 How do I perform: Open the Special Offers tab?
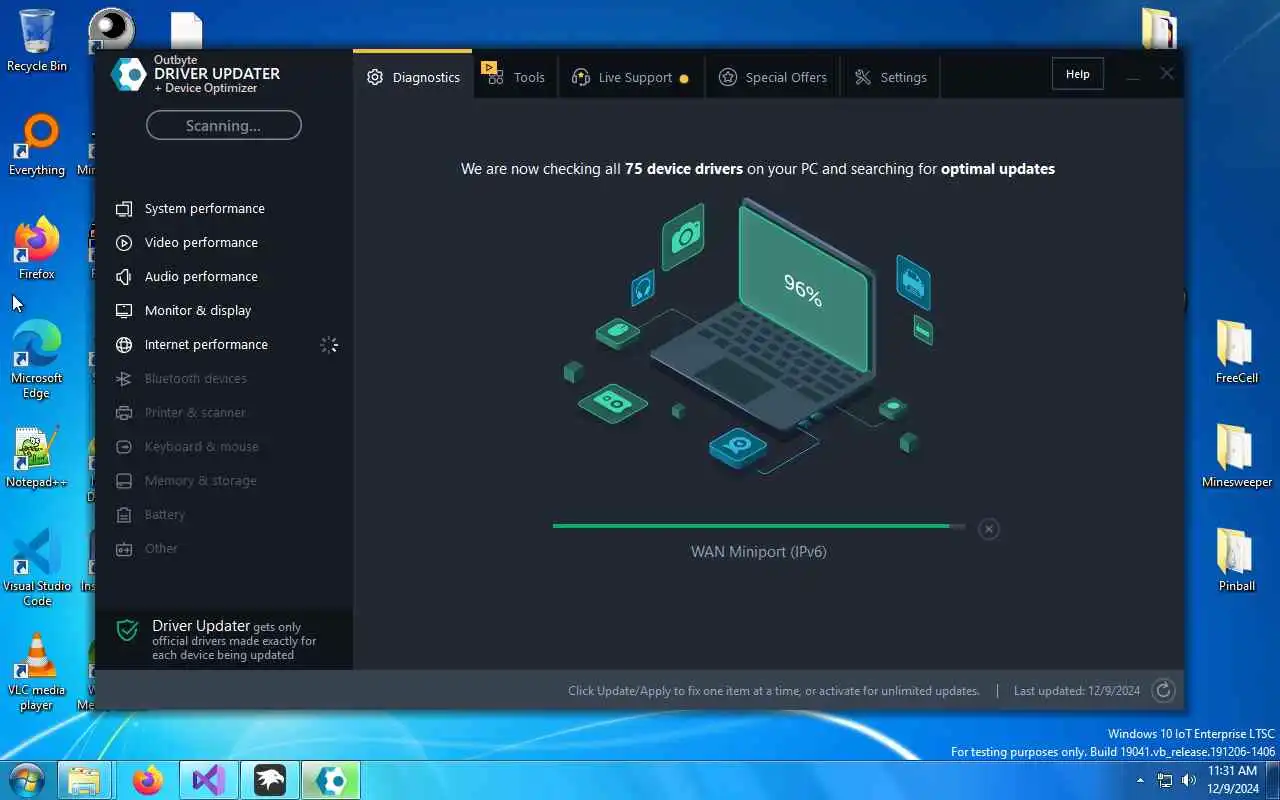click(773, 77)
